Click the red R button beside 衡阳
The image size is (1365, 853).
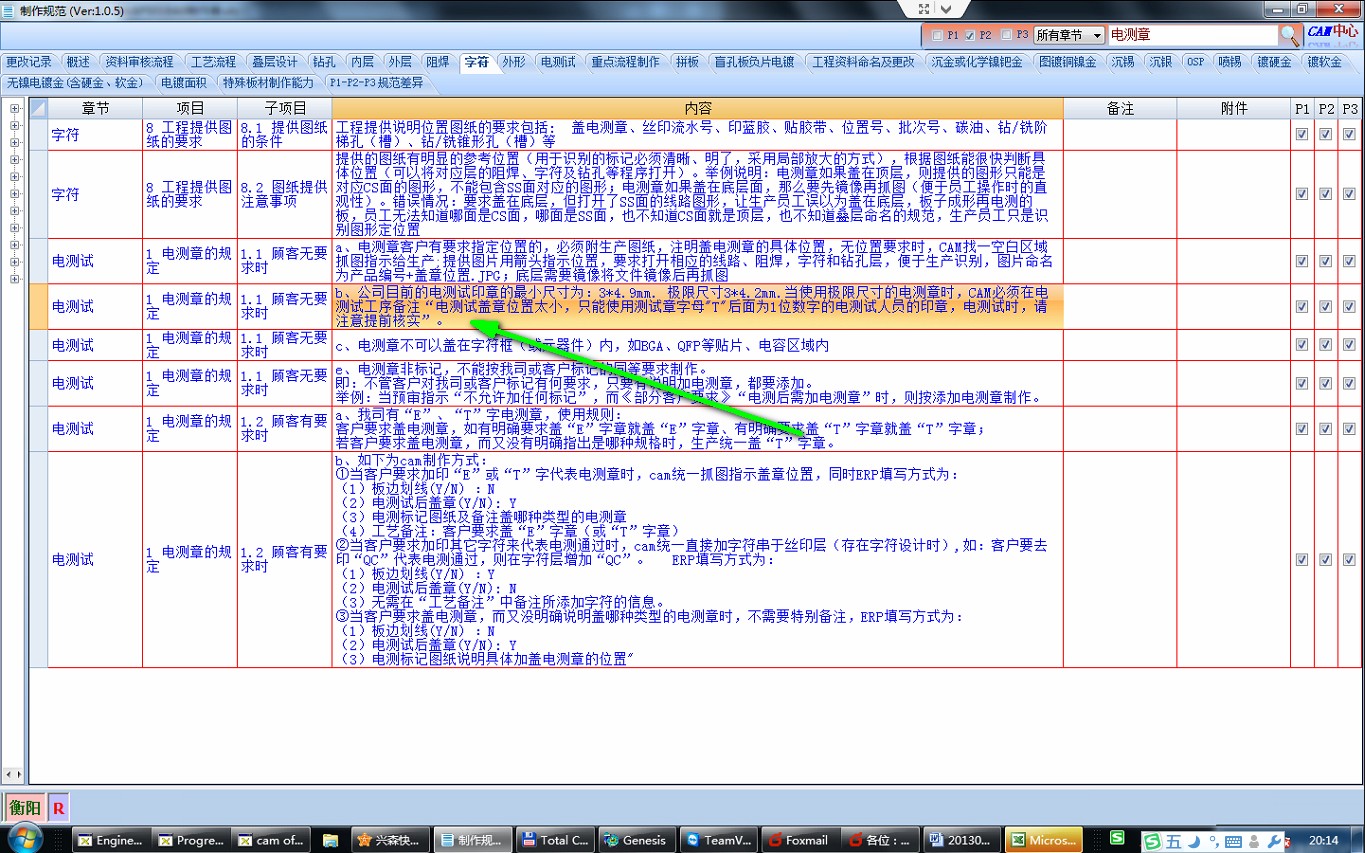[59, 807]
